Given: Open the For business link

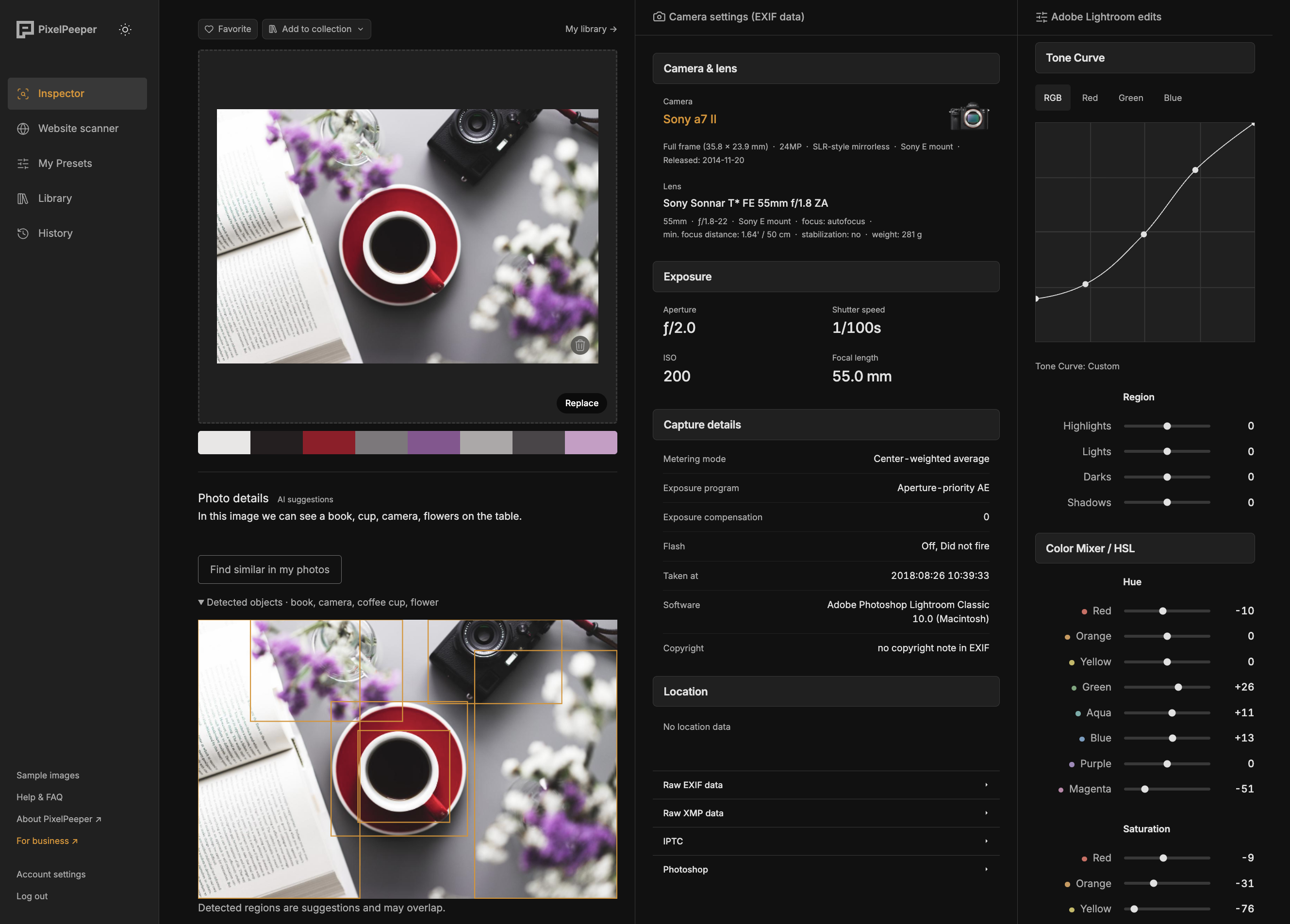Looking at the screenshot, I should 47,841.
